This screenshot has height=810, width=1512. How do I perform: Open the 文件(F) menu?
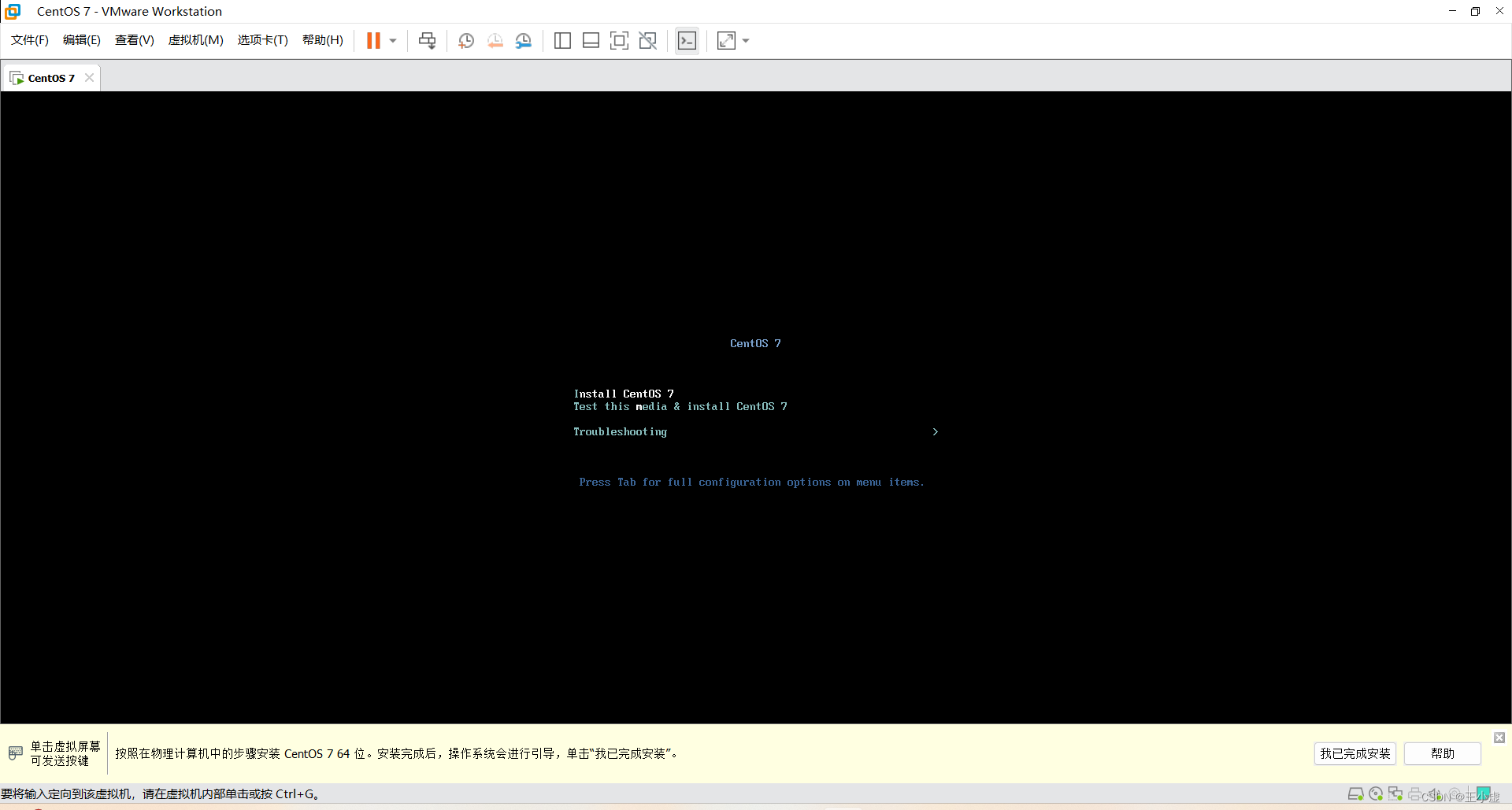pos(30,40)
